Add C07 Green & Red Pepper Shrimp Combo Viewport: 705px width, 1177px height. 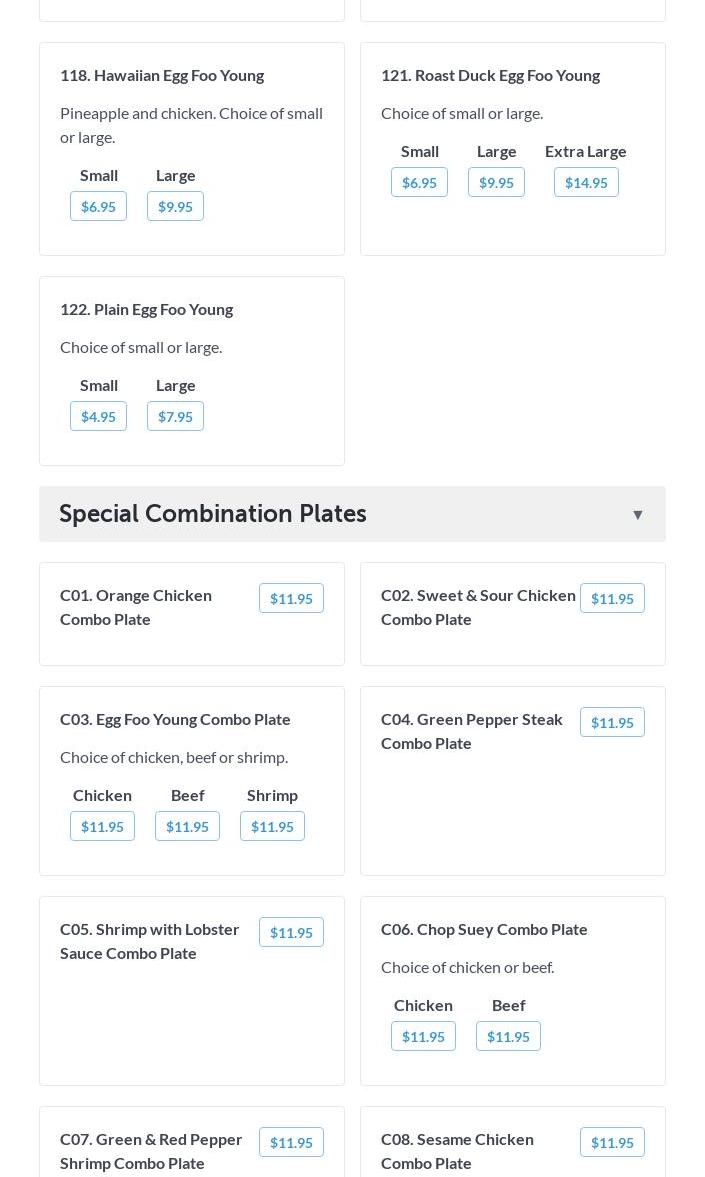(291, 1143)
